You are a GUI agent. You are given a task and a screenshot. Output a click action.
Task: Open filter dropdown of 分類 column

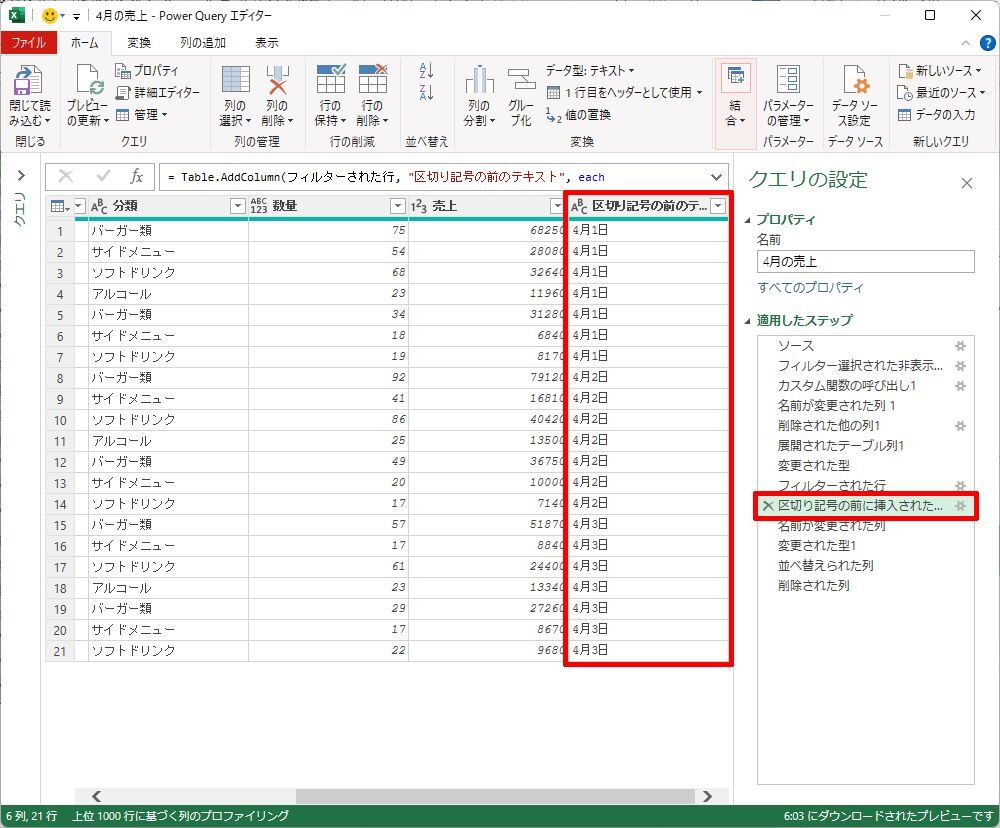pos(237,206)
